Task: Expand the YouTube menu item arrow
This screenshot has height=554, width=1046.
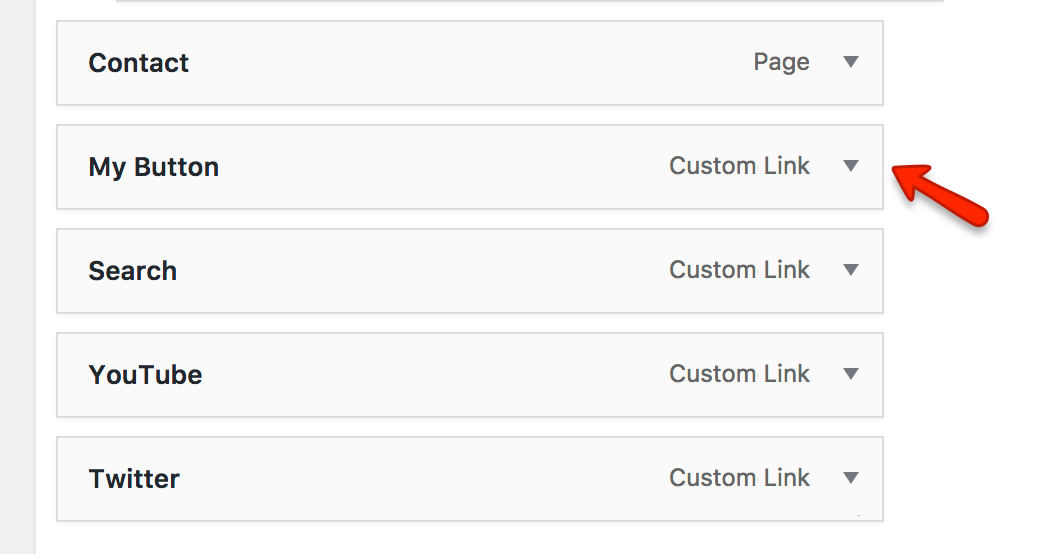Action: (851, 374)
